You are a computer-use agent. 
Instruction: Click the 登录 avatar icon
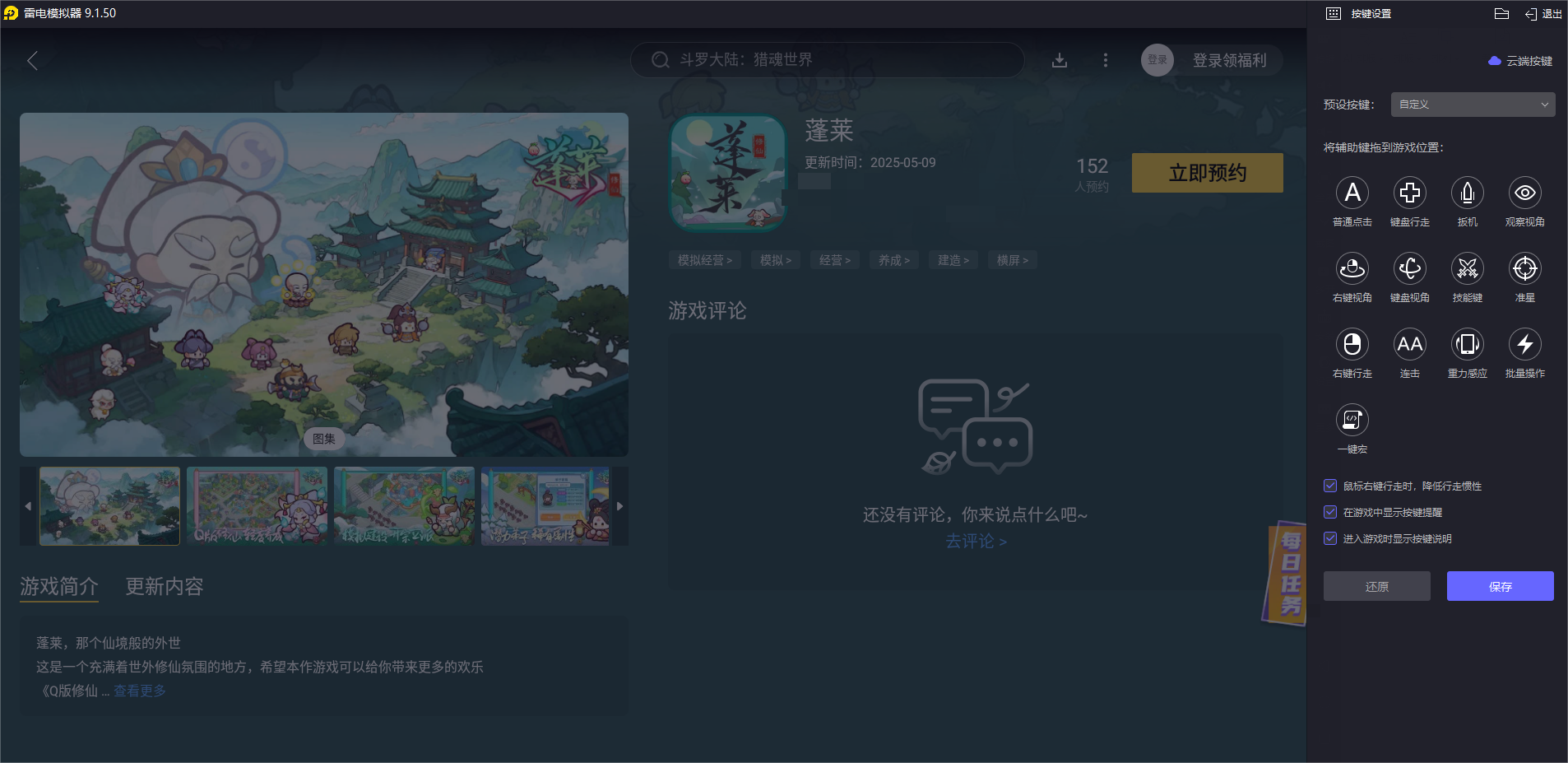tap(1157, 60)
